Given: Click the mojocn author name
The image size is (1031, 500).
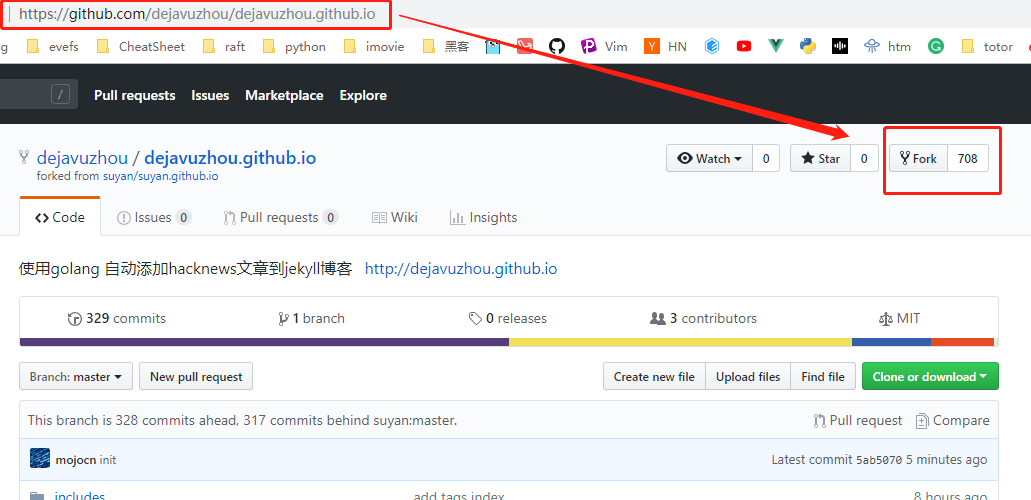Looking at the screenshot, I should click(x=76, y=460).
